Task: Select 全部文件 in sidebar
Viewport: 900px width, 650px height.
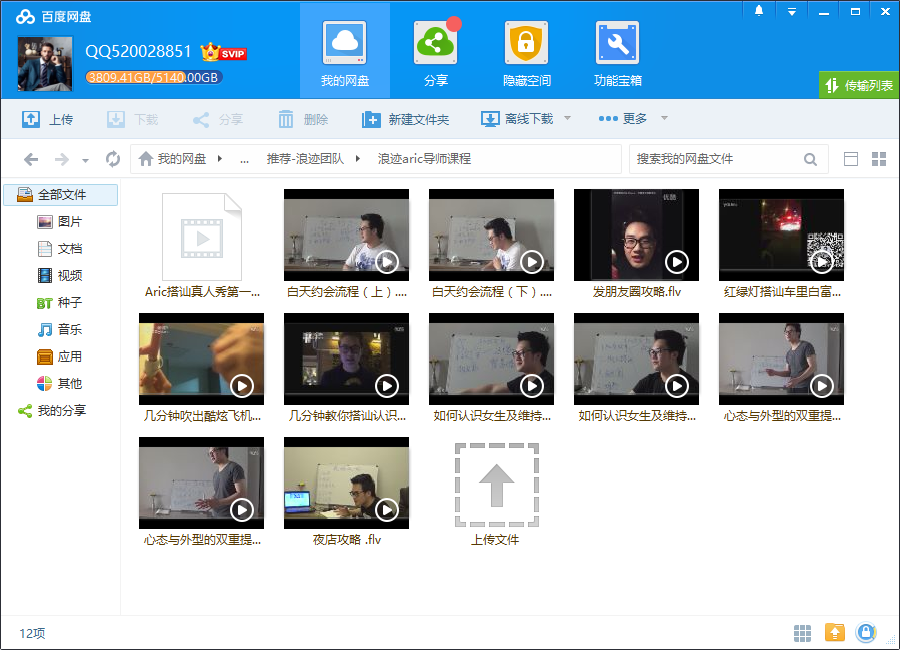Action: (61, 195)
